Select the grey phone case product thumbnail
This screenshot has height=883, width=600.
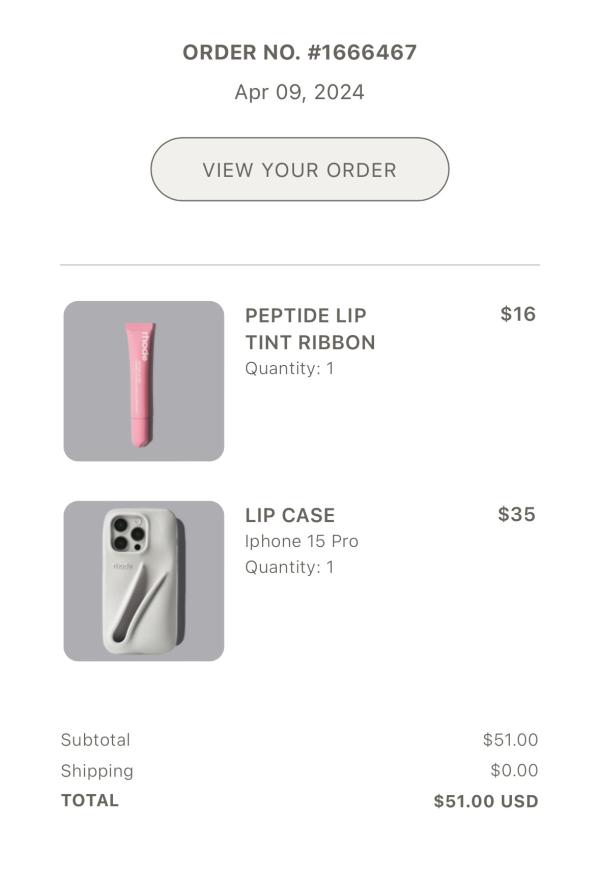144,581
